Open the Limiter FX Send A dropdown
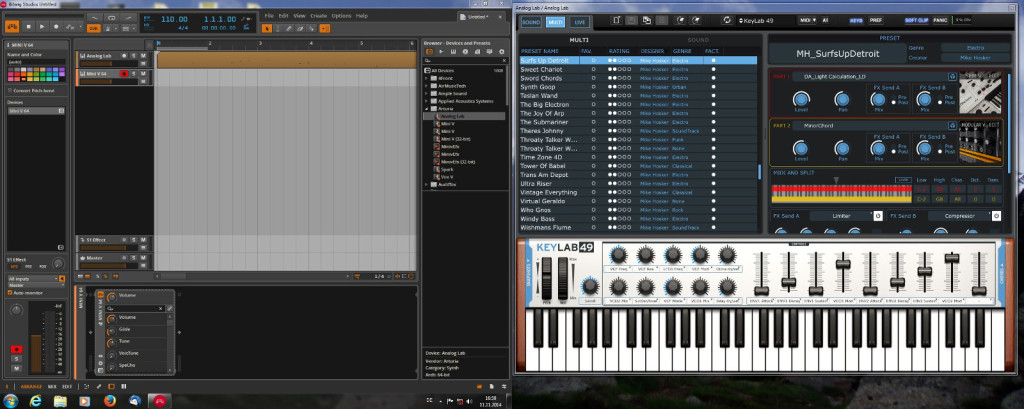Image resolution: width=1024 pixels, height=409 pixels. tap(841, 216)
